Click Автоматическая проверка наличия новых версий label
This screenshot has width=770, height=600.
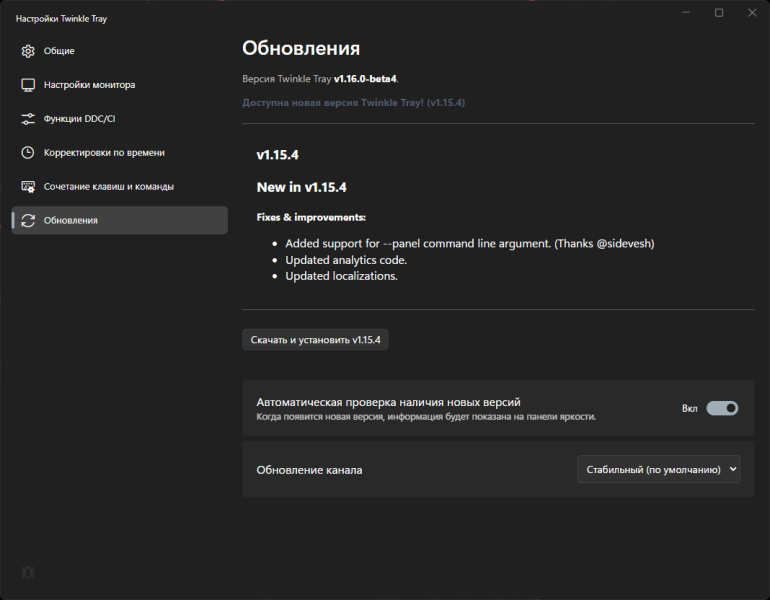tap(388, 402)
